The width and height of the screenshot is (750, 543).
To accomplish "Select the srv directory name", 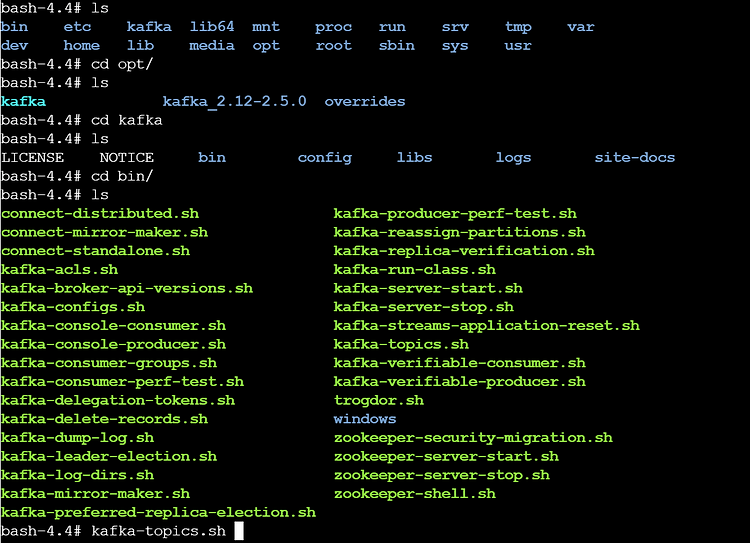I will 455,27.
